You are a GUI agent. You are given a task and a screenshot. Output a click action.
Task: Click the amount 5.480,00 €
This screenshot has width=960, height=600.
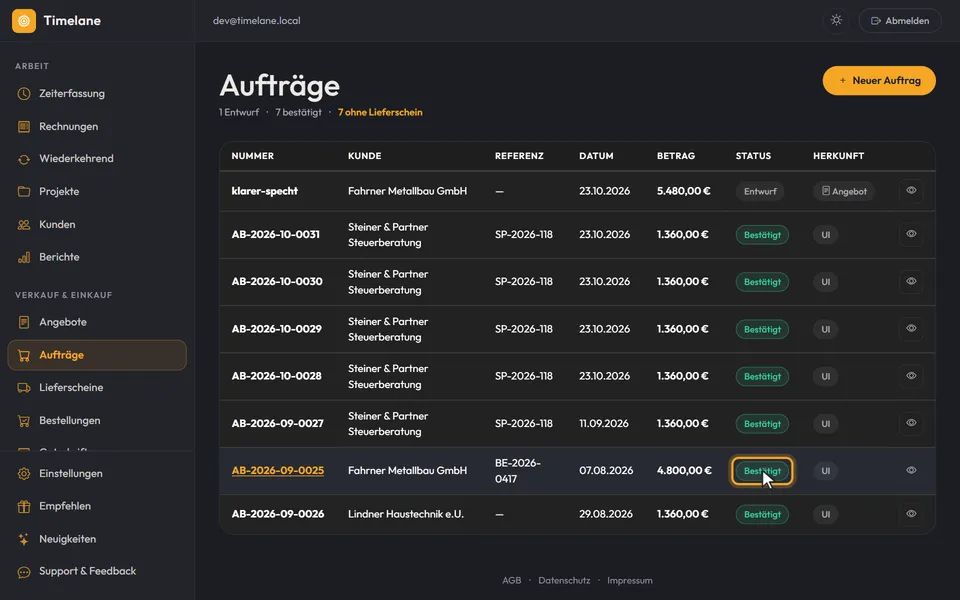click(683, 191)
